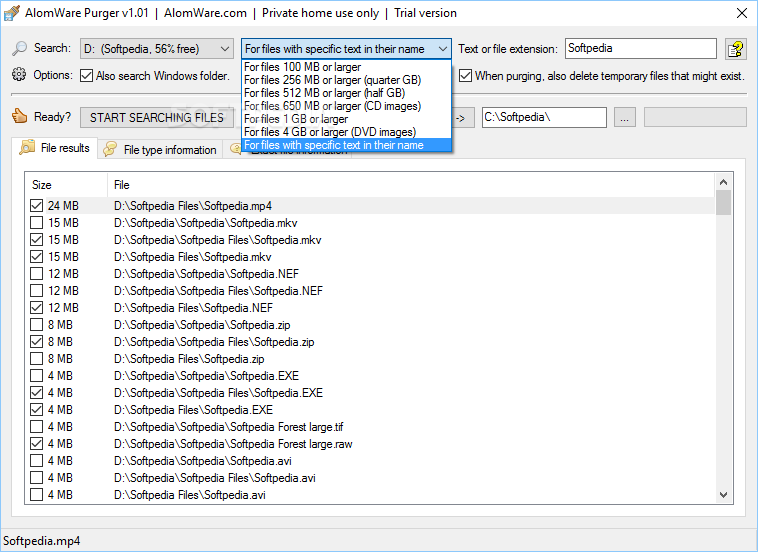Check D:\Softpedia\Softpedia\Softpedia.zip checkbox
This screenshot has height=552, width=758.
point(36,324)
